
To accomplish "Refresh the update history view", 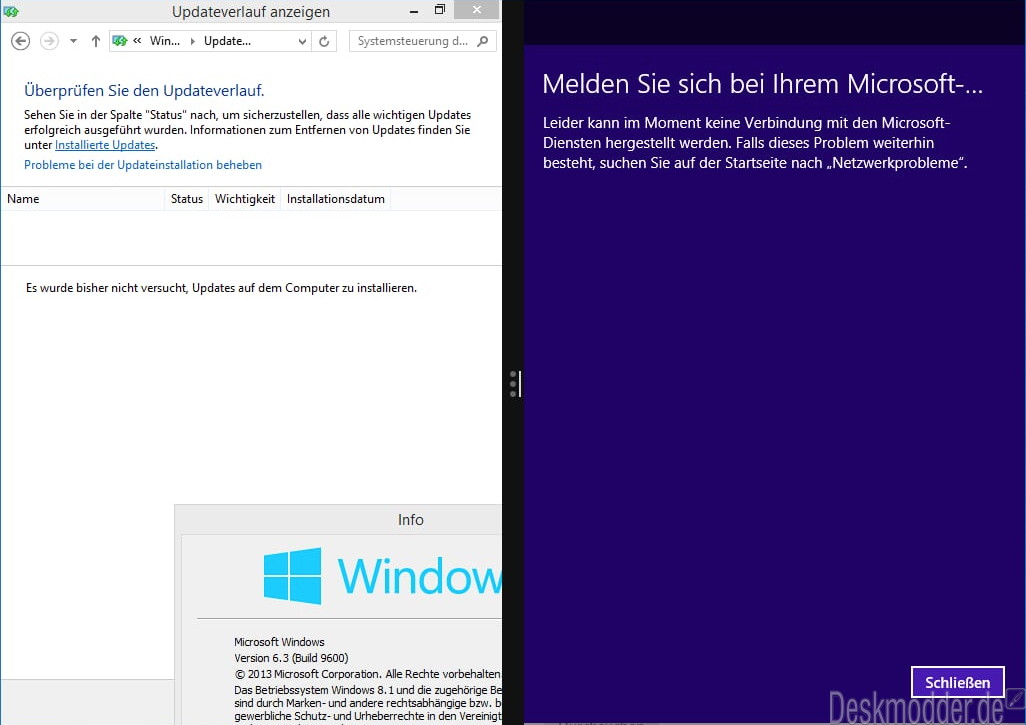I will (x=324, y=41).
